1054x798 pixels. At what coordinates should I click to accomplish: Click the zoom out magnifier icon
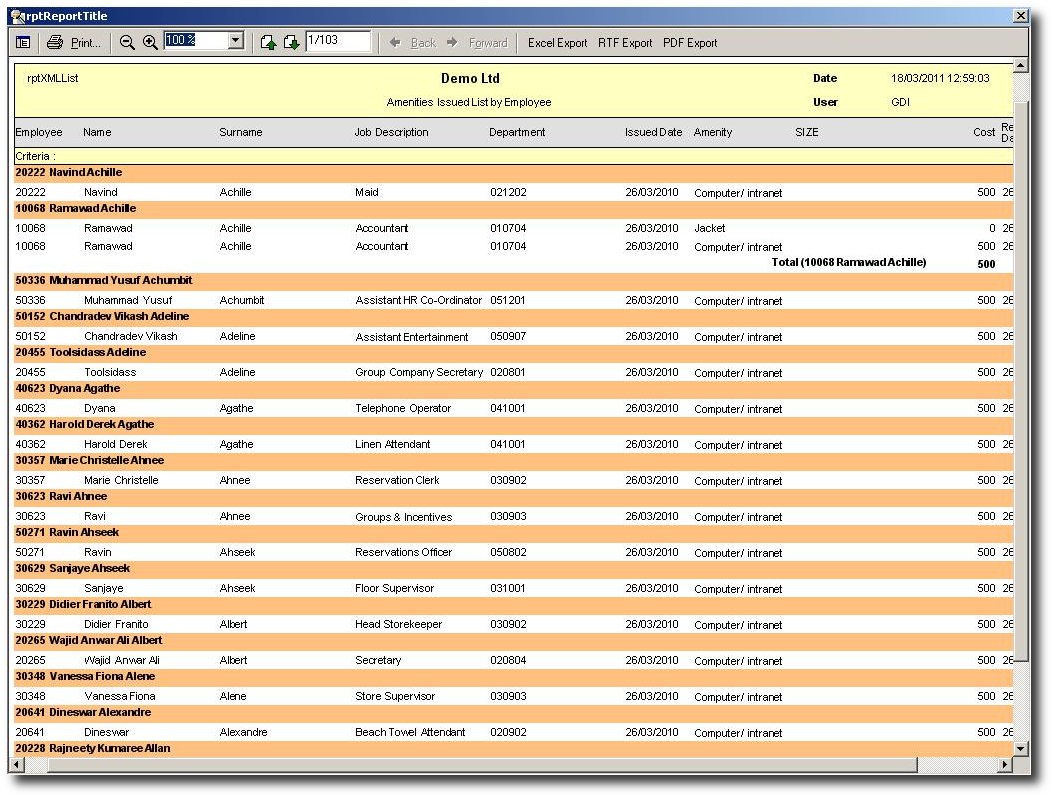(x=127, y=42)
